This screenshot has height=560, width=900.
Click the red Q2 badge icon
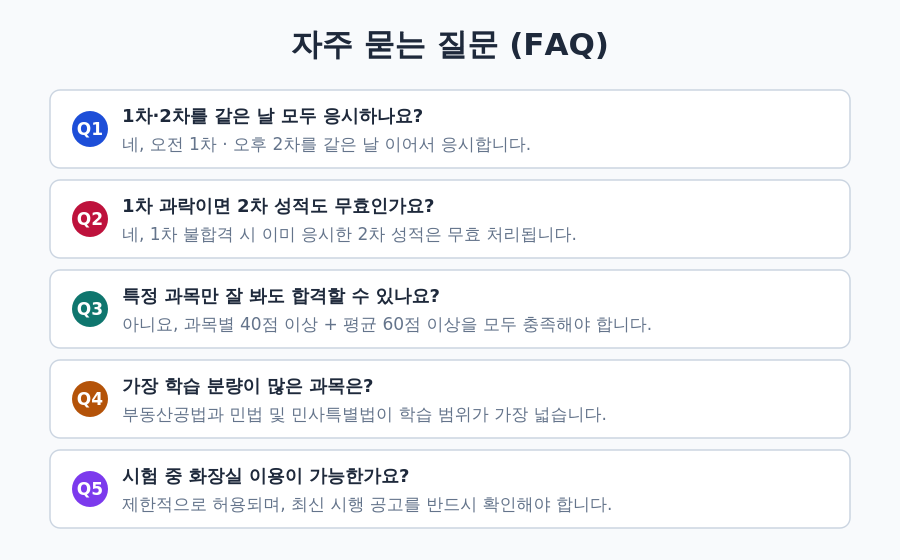coord(90,219)
